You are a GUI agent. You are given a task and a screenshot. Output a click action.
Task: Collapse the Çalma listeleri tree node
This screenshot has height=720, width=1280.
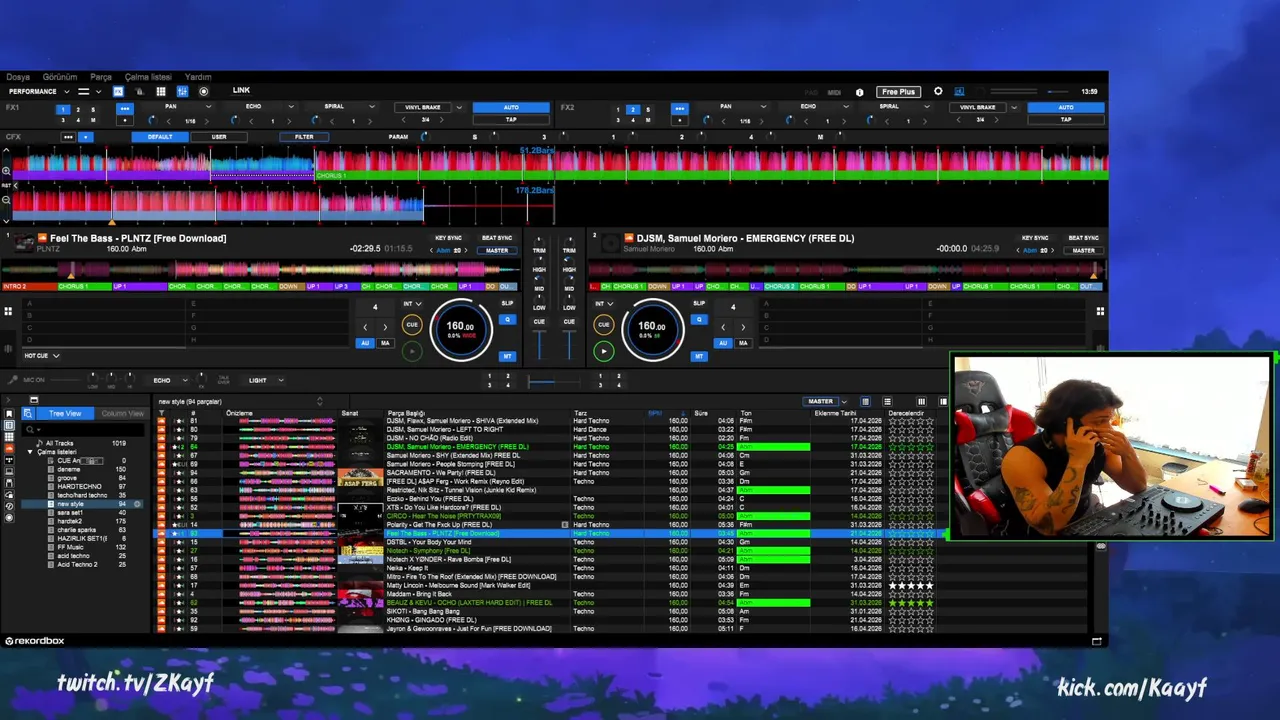tap(30, 452)
